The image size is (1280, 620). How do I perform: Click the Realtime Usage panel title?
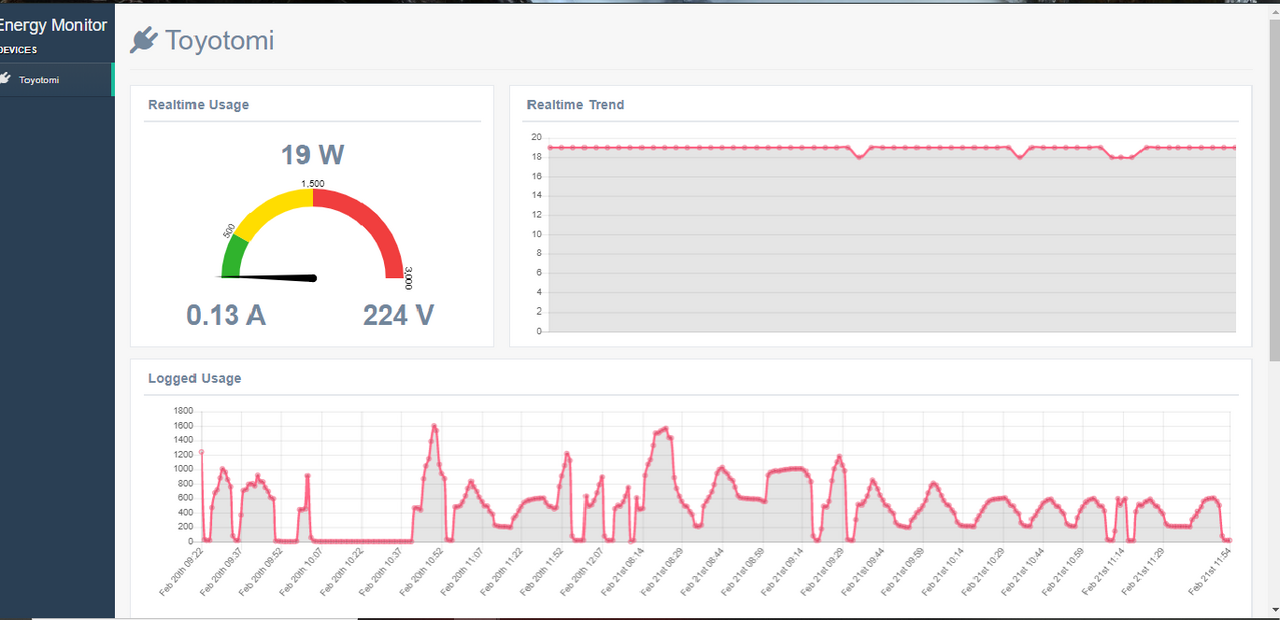pyautogui.click(x=198, y=104)
